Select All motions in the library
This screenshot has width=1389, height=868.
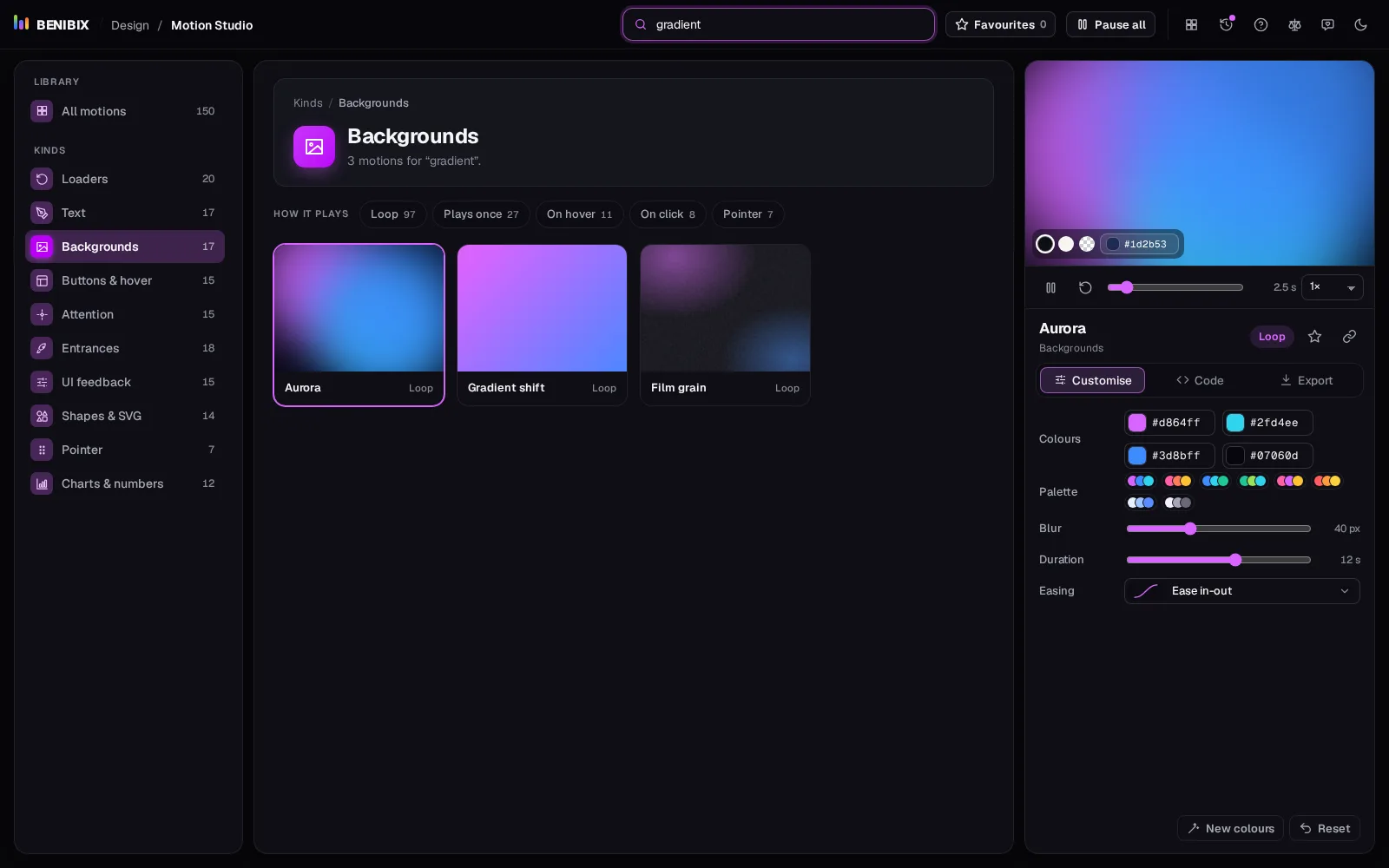[125, 111]
